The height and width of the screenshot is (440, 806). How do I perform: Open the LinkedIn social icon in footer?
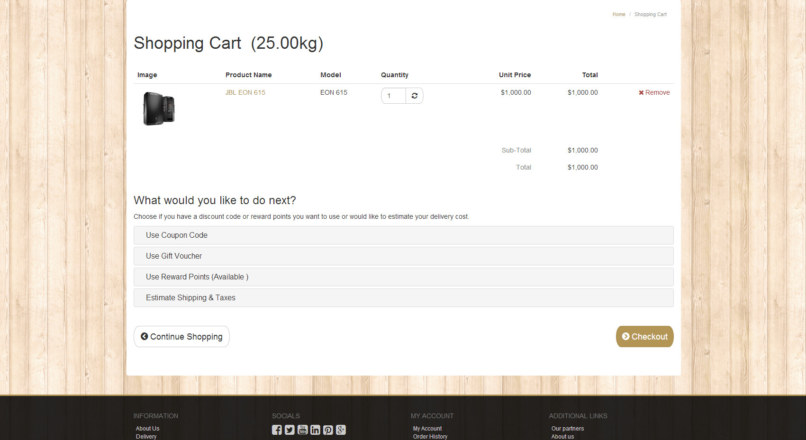(x=316, y=430)
